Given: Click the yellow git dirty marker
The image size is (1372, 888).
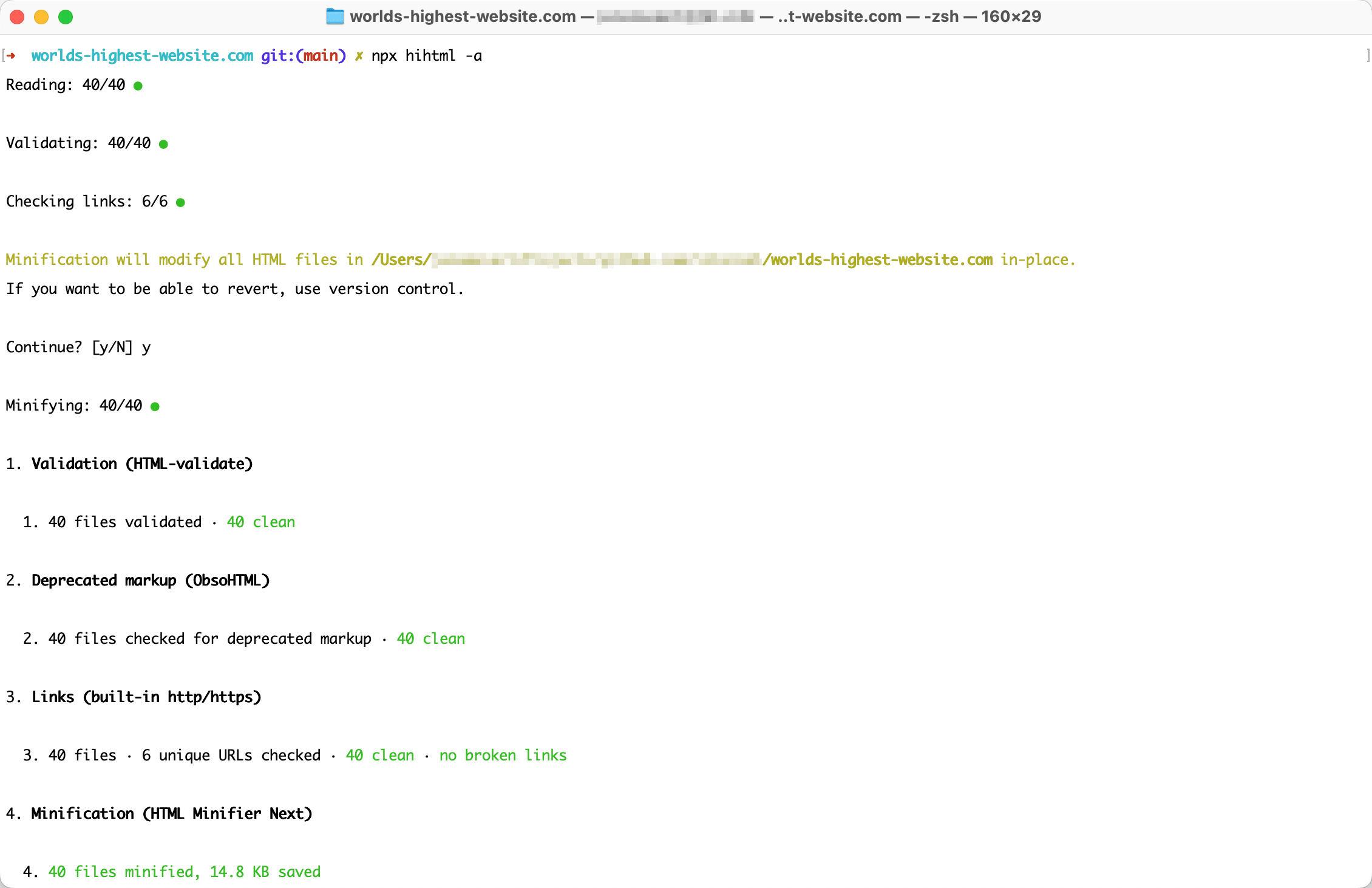Looking at the screenshot, I should 359,56.
